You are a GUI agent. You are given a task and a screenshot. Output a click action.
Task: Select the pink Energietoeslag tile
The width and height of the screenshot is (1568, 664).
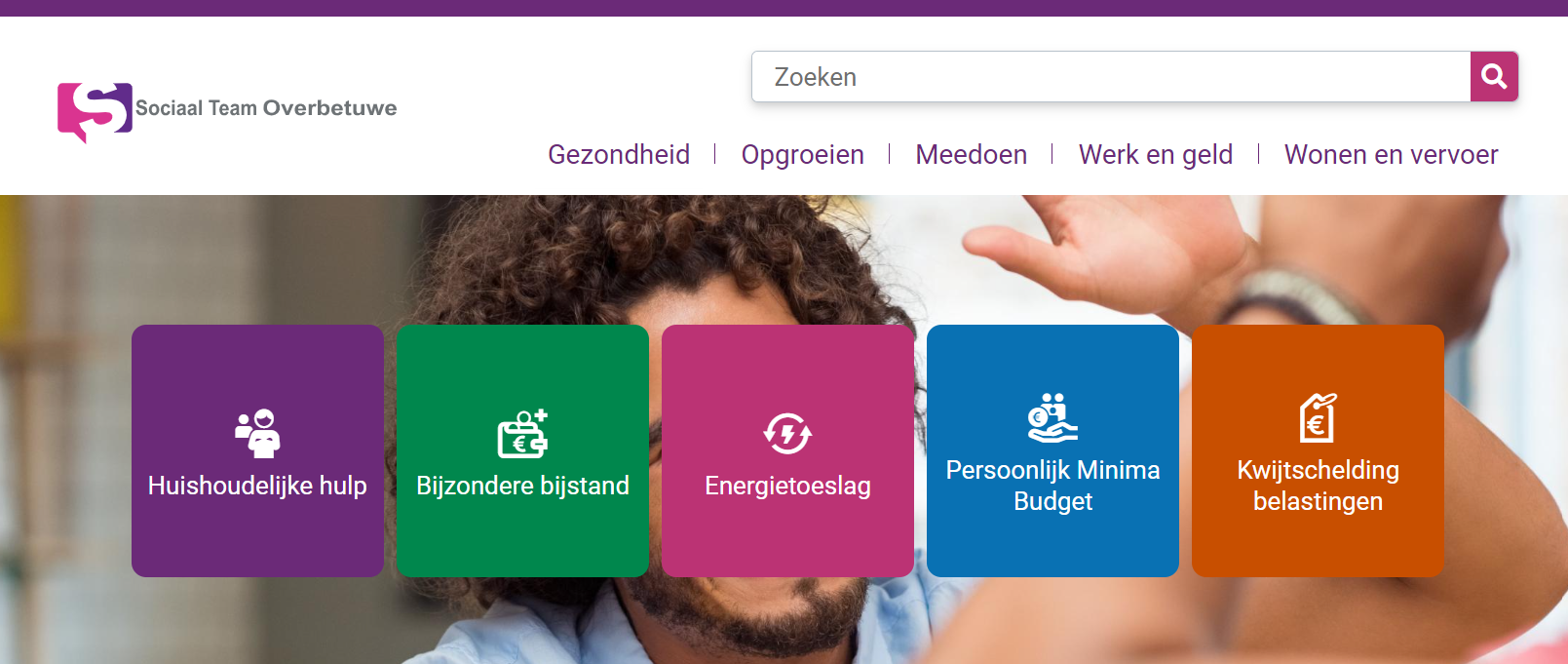coord(787,450)
